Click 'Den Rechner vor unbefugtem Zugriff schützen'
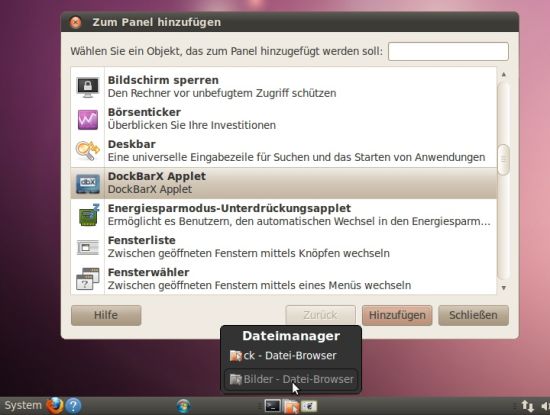This screenshot has height=415, width=550. 222,93
